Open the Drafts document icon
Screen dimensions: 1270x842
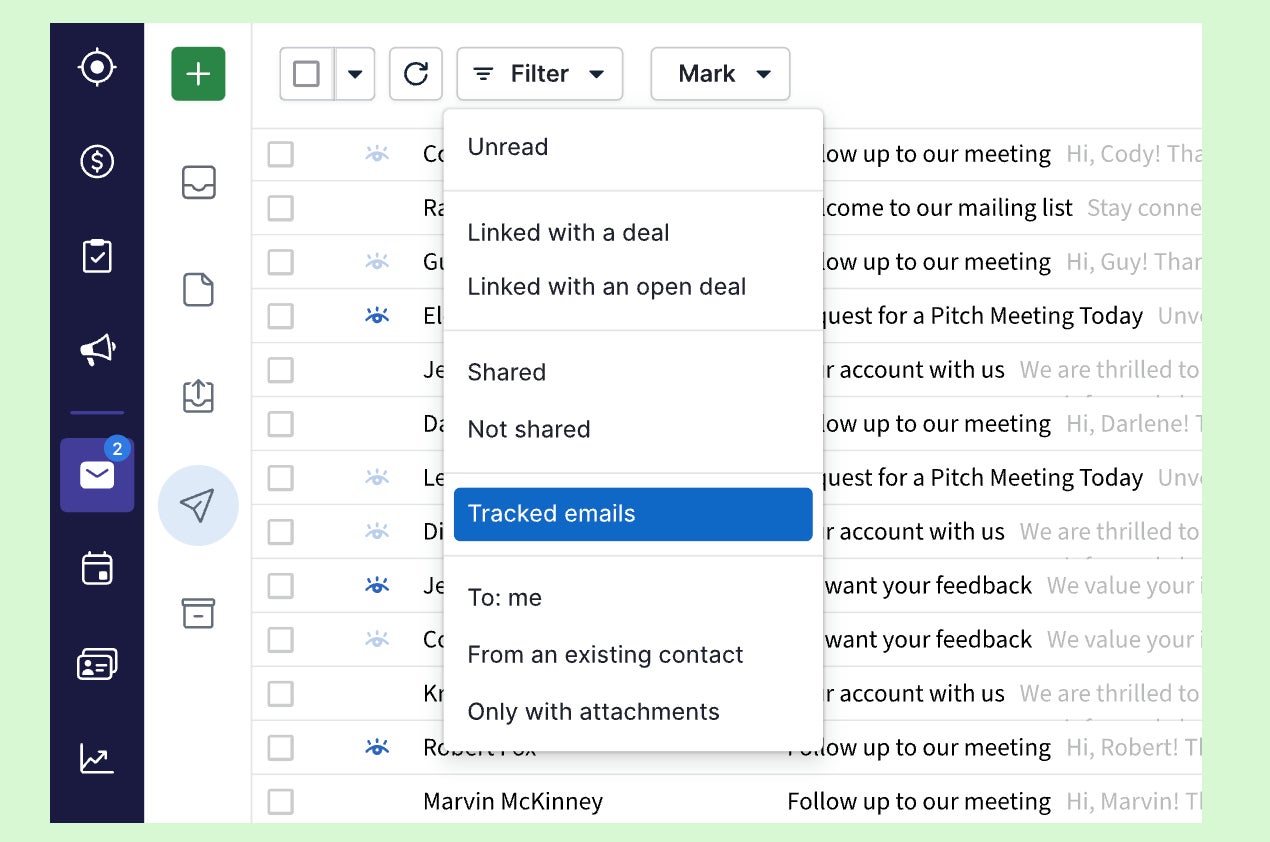[198, 290]
